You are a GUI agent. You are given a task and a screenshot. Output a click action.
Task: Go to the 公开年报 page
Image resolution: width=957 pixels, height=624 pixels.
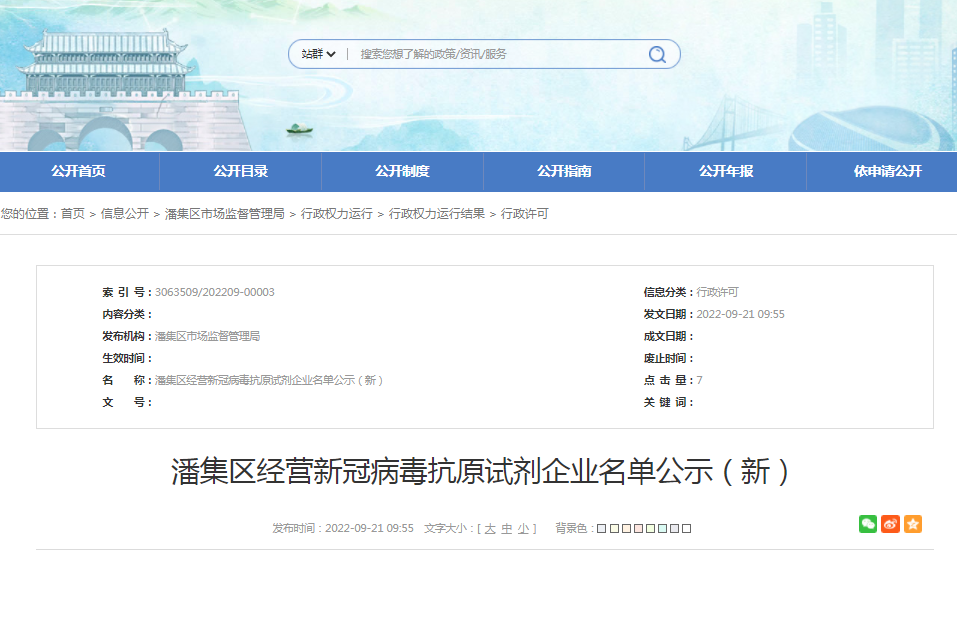723,171
